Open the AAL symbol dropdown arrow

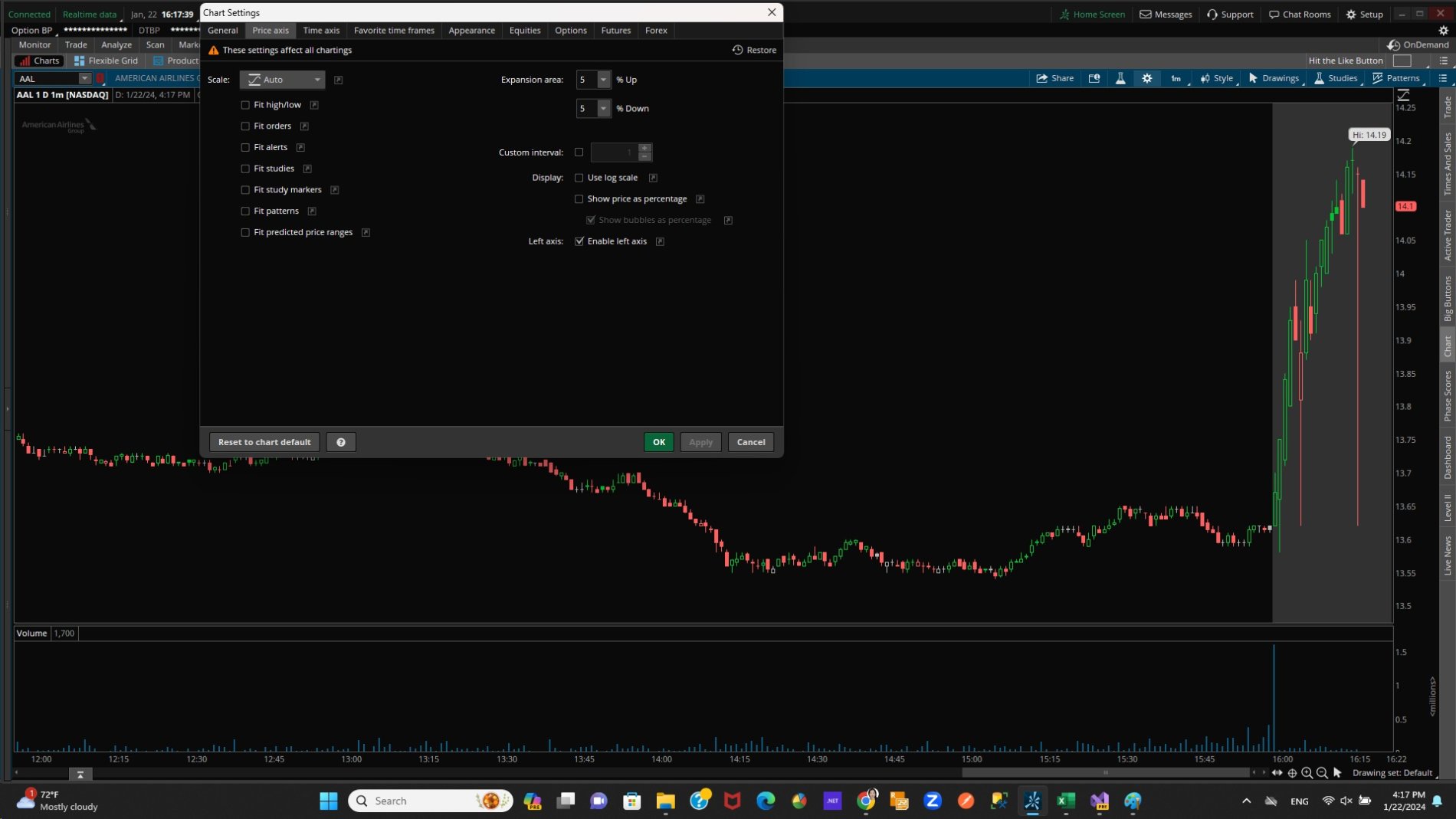tap(84, 78)
